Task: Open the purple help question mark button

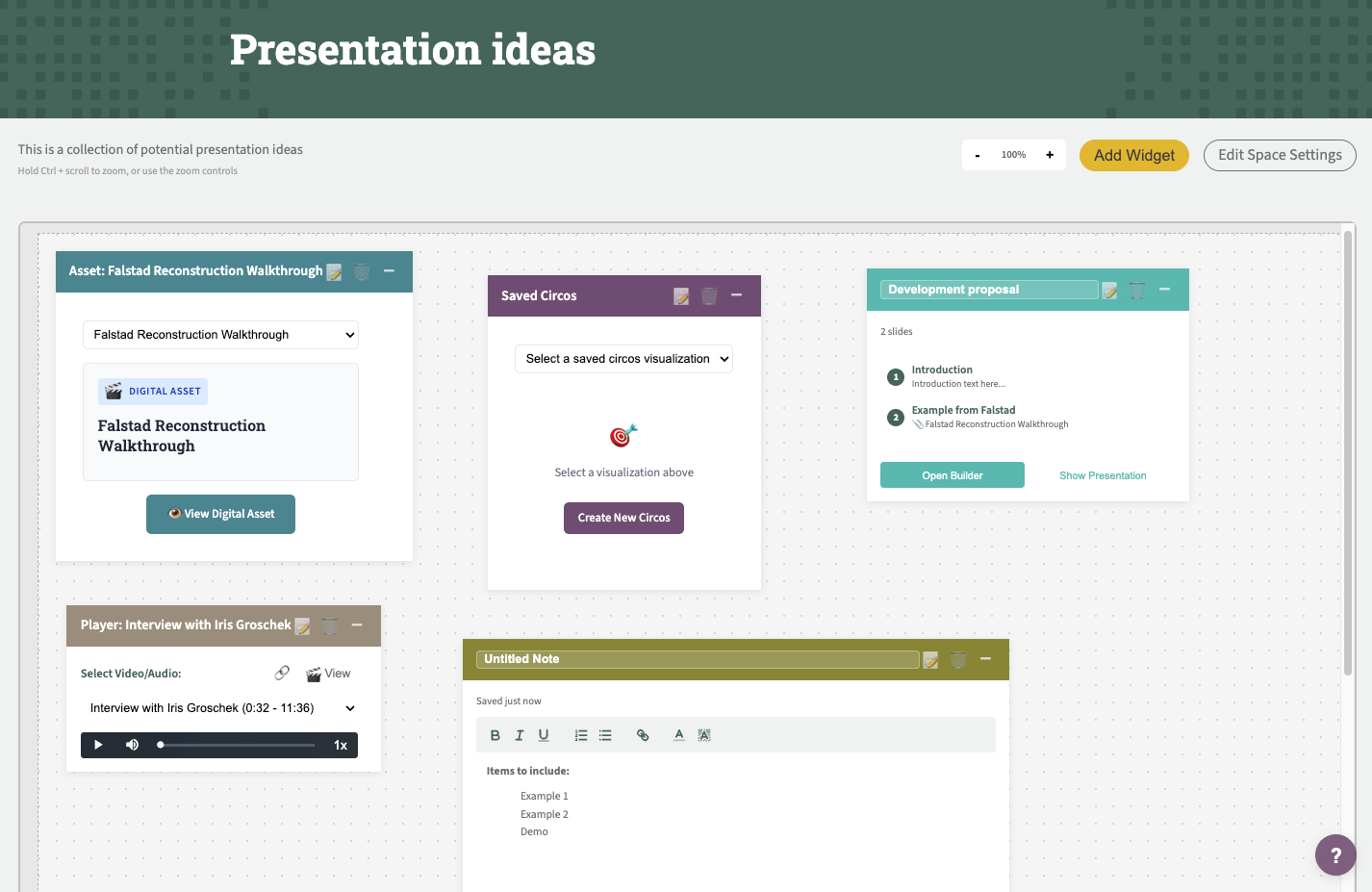Action: coord(1334,854)
